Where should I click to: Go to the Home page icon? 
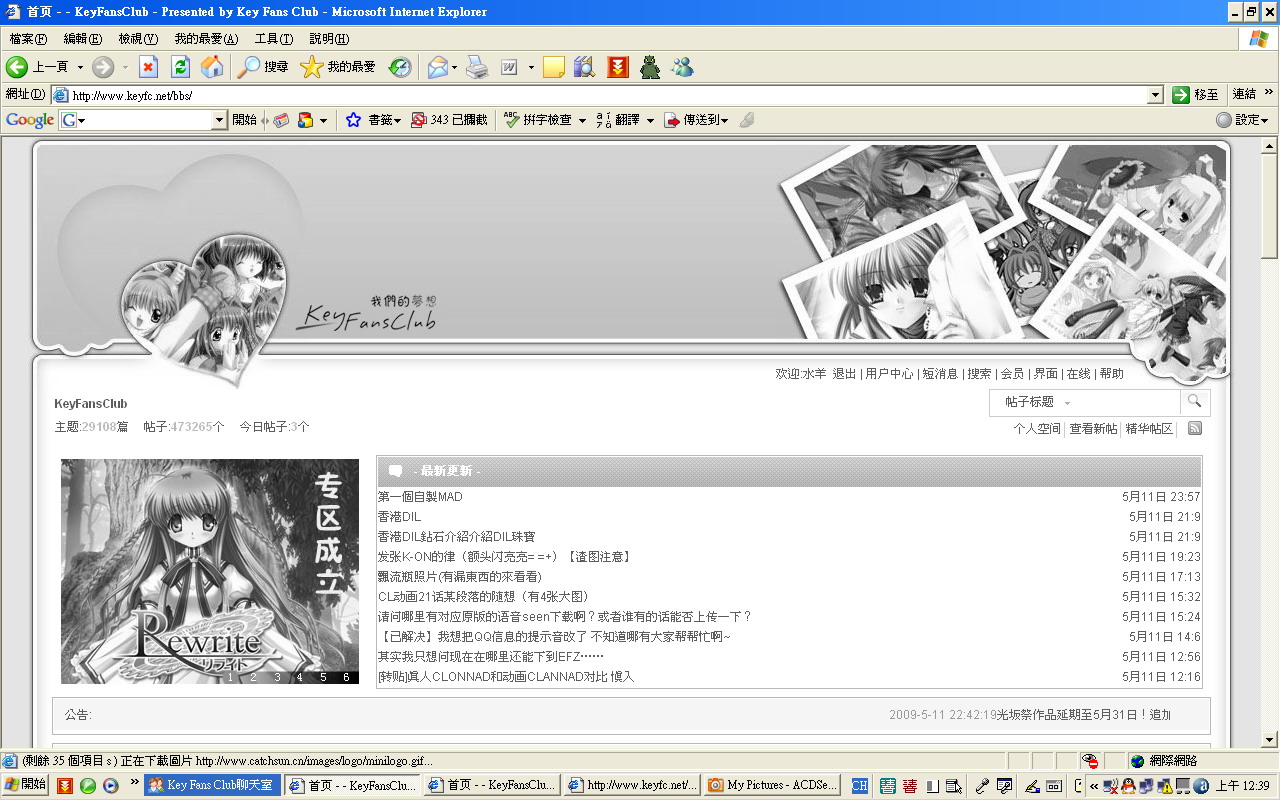212,67
